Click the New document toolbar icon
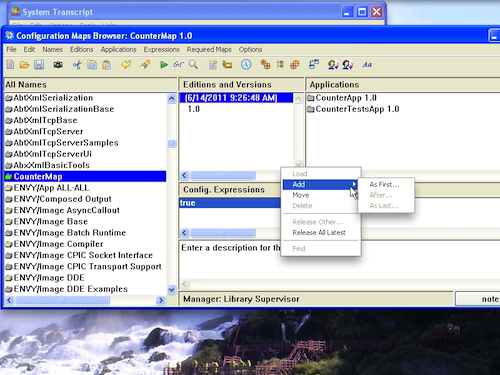The width and height of the screenshot is (500, 375). 10,64
